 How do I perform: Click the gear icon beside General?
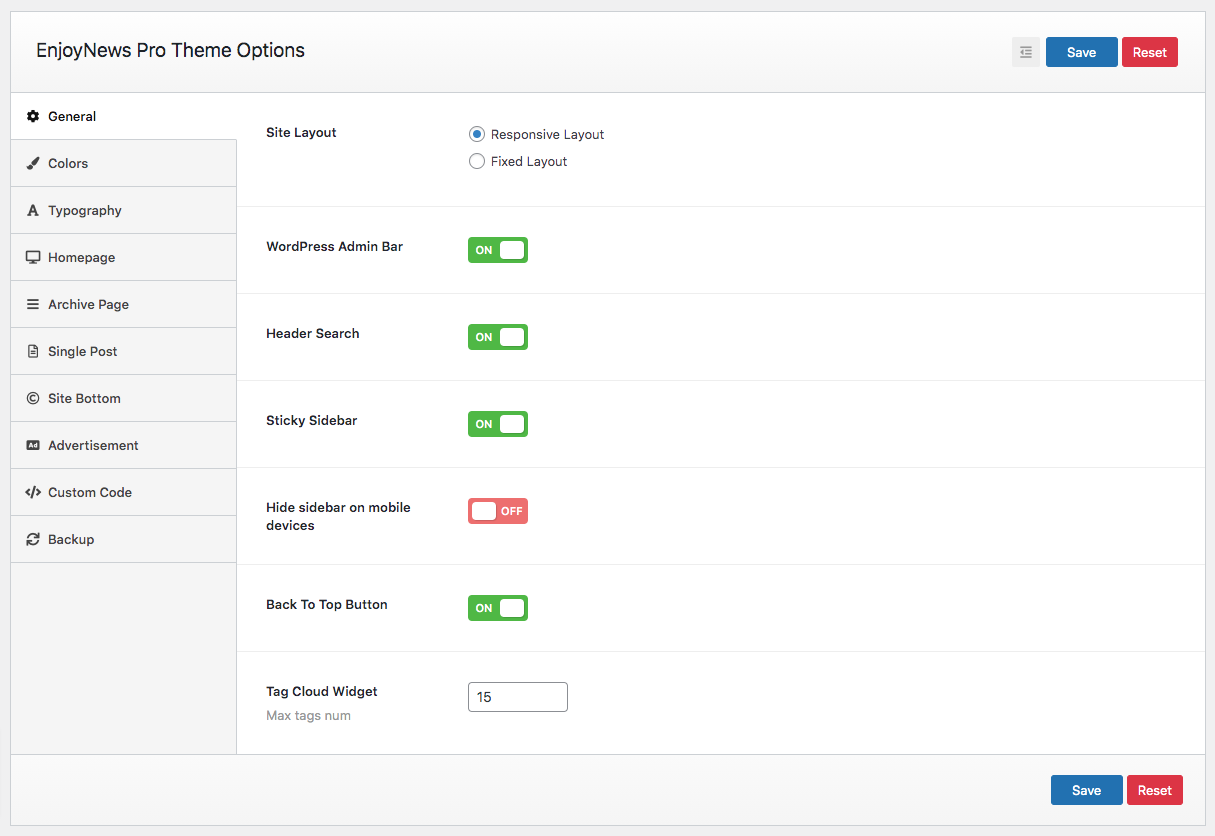[33, 116]
